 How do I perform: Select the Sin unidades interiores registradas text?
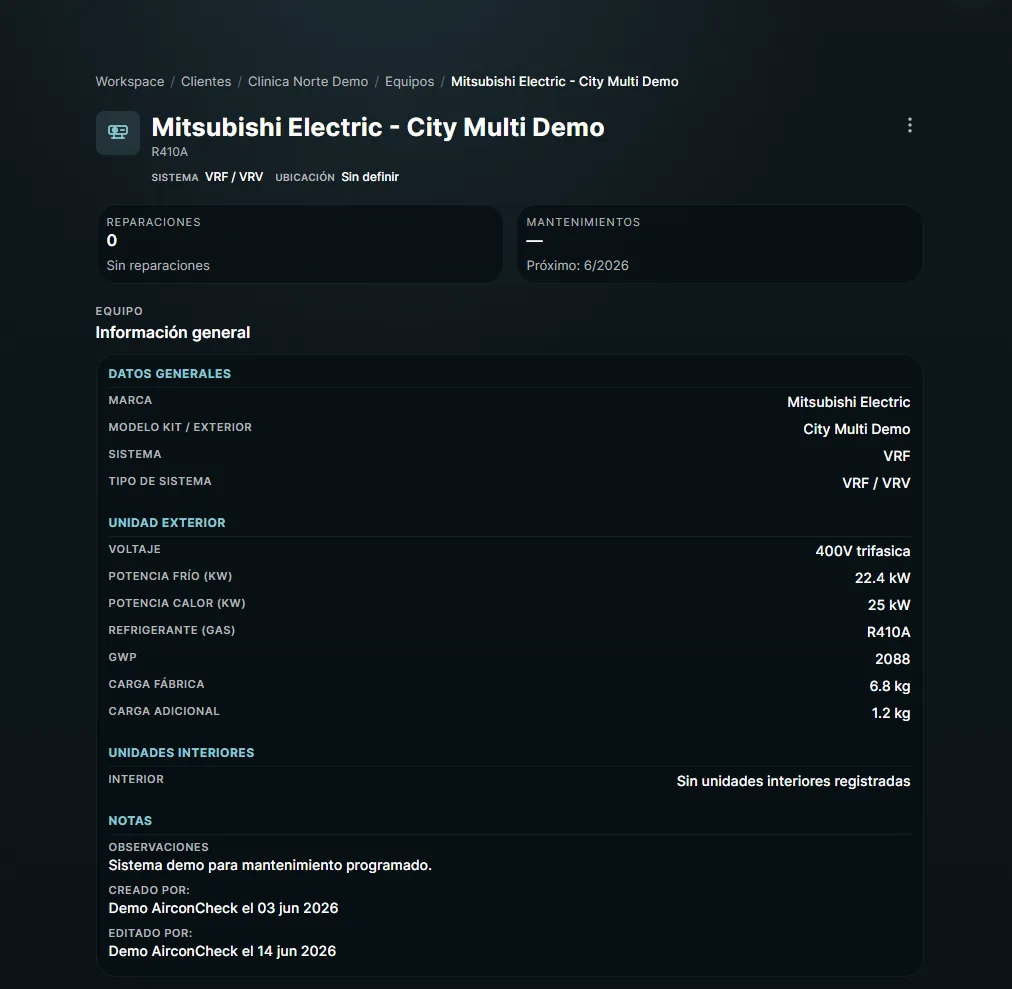(793, 781)
